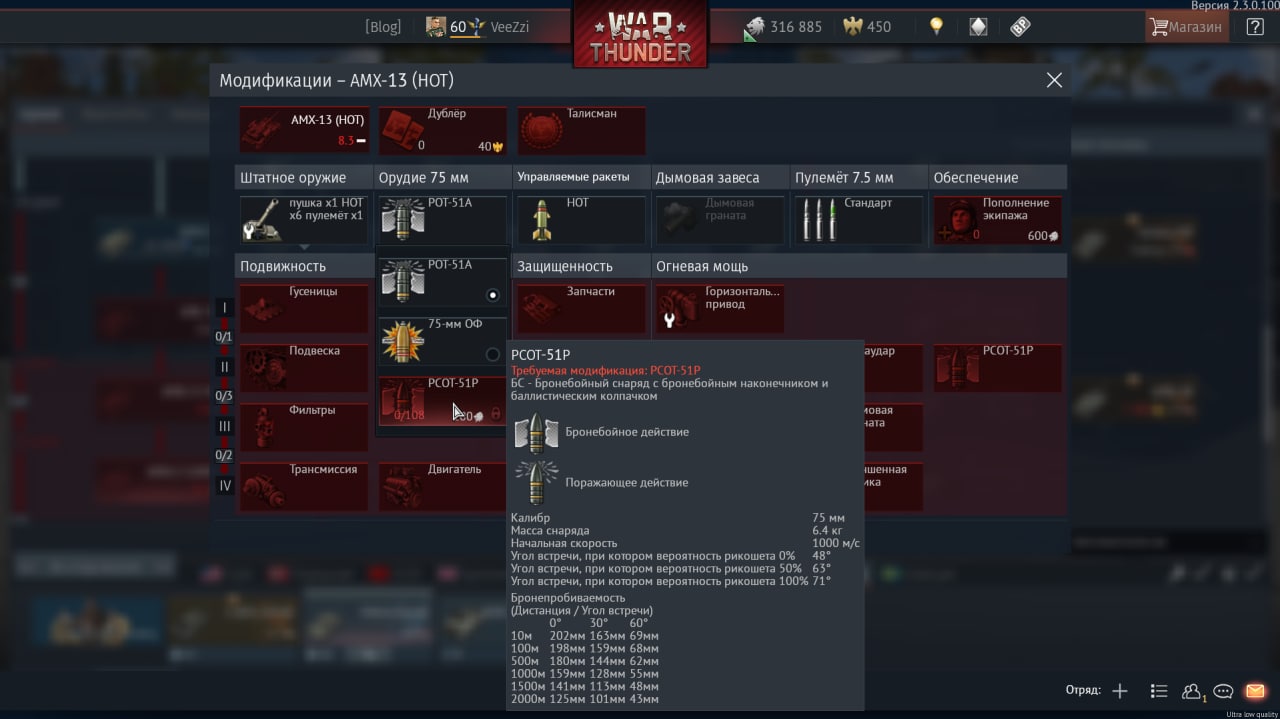1280x719 pixels.
Task: Click the Запчасти spare parts modification
Action: coord(581,308)
